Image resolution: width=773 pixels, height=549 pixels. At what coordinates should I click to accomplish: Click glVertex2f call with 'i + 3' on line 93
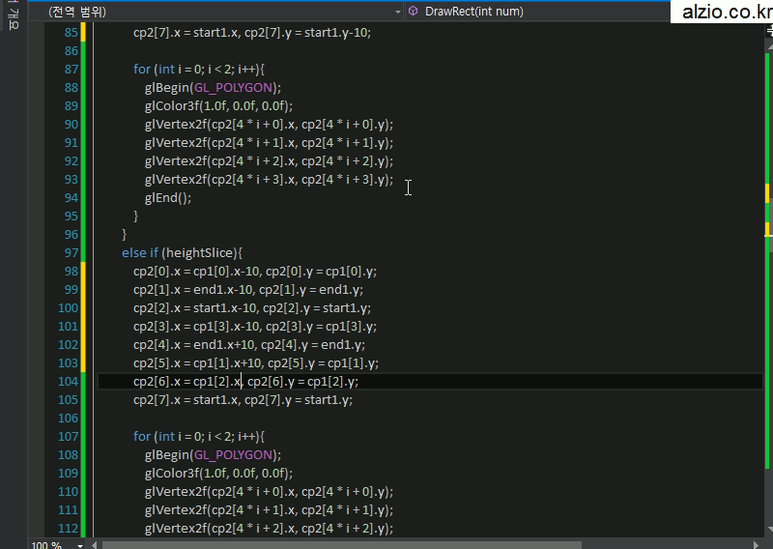coord(269,179)
